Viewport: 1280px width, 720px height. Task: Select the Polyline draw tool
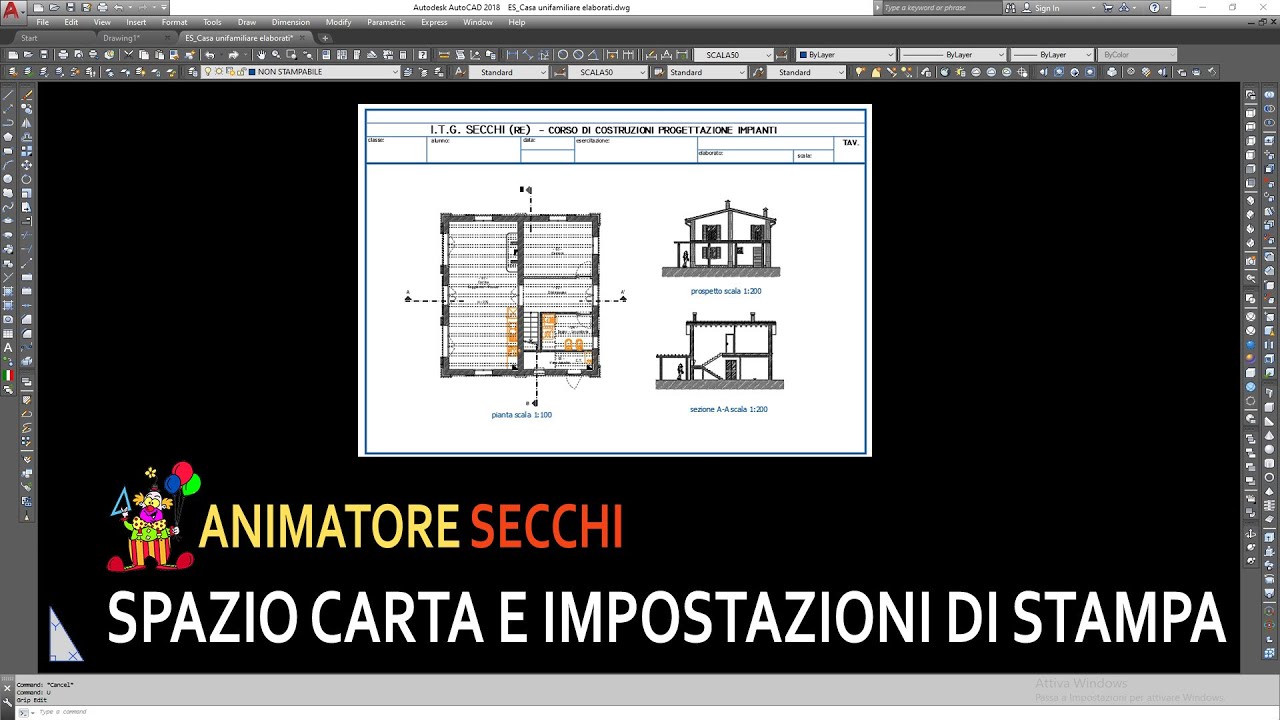(x=8, y=122)
